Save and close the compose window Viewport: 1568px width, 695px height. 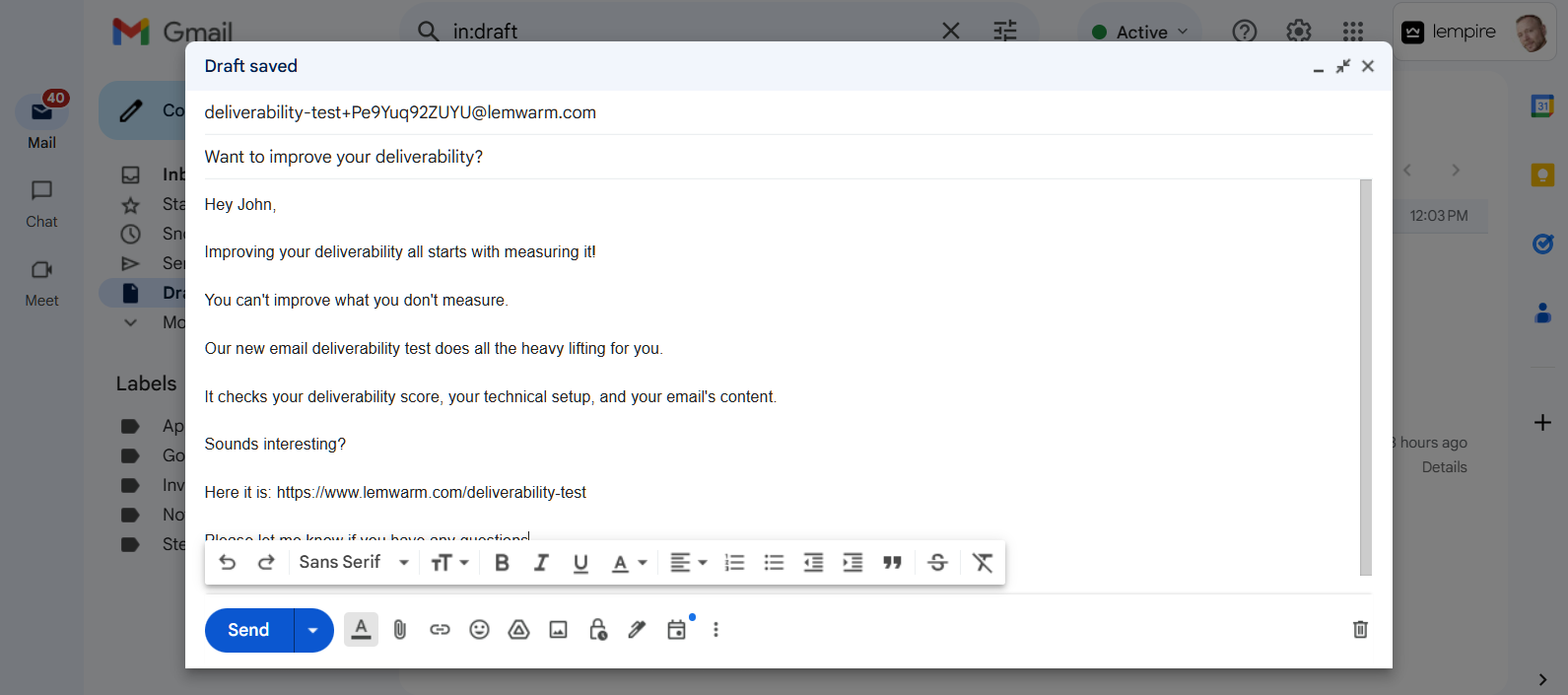point(1368,66)
